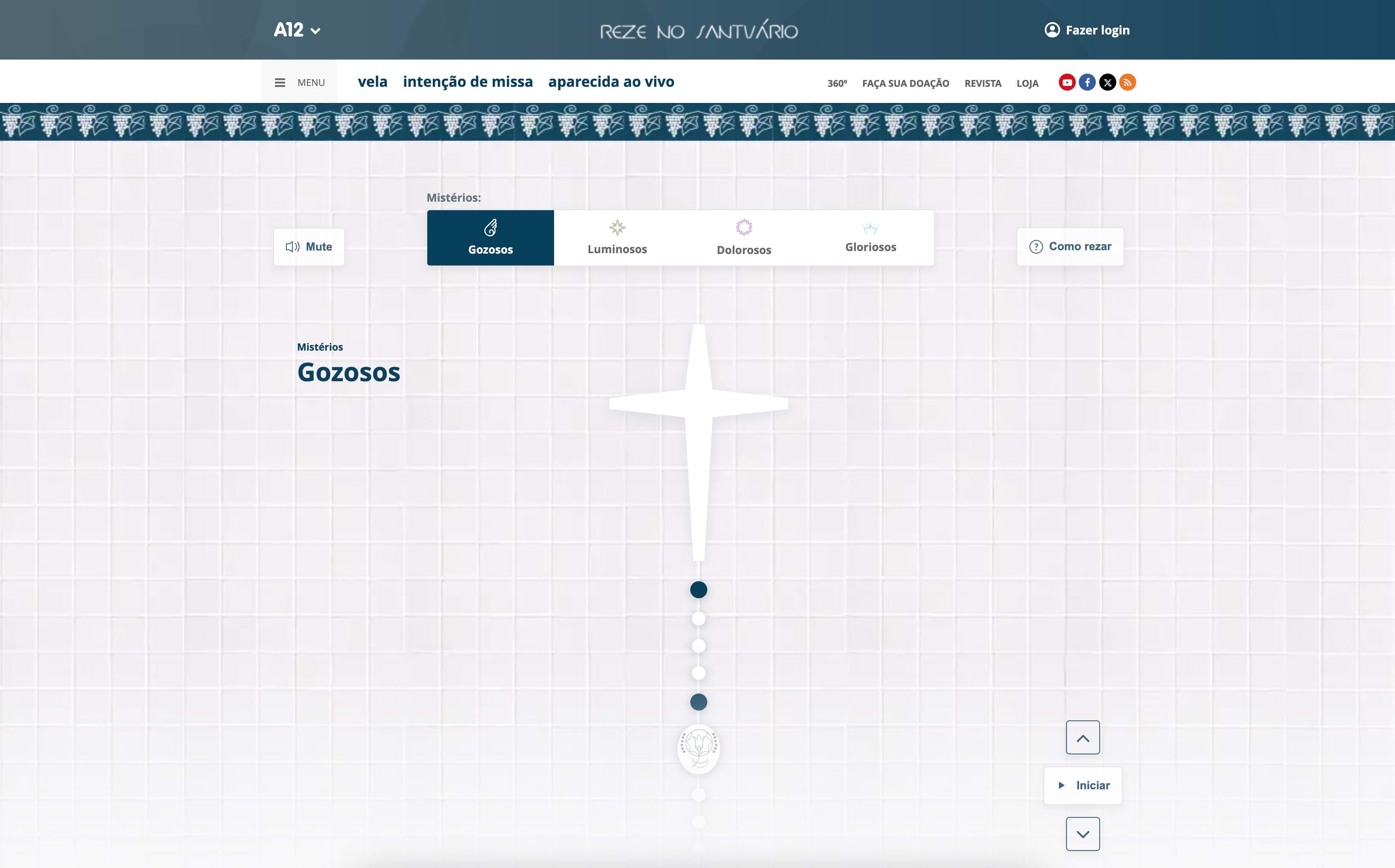Open the Facebook social icon
Image resolution: width=1395 pixels, height=868 pixels.
pyautogui.click(x=1087, y=83)
